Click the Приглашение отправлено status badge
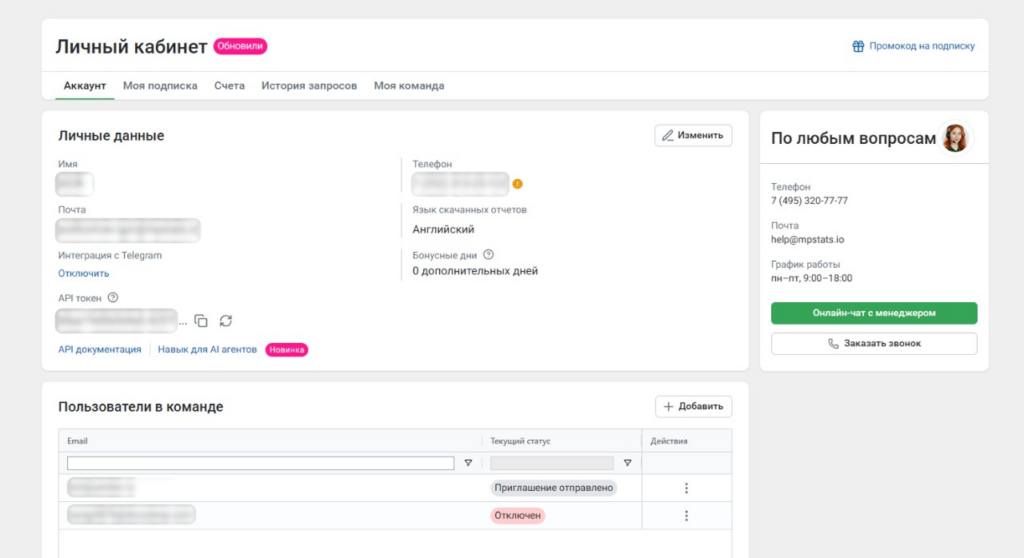The image size is (1024, 558). coord(553,488)
